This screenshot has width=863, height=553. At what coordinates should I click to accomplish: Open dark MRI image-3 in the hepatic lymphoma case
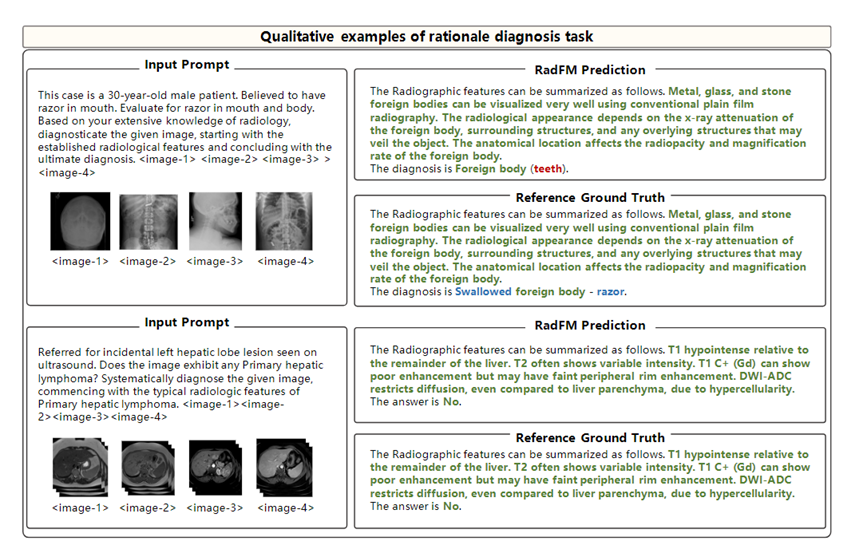pos(215,468)
